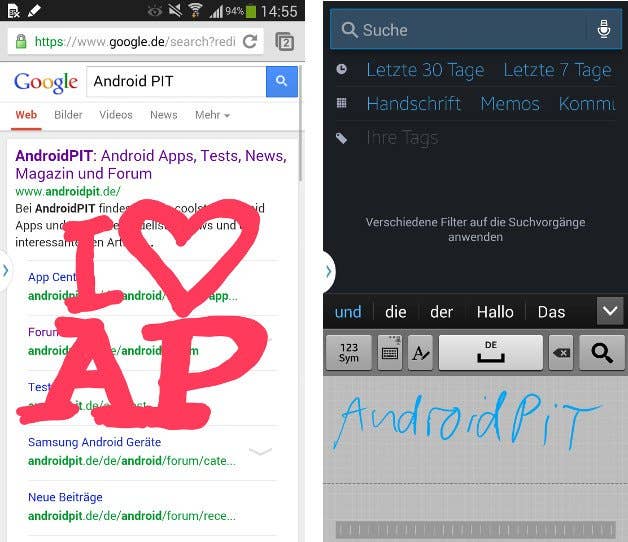Open the browser tabs counter showing 2

[284, 42]
